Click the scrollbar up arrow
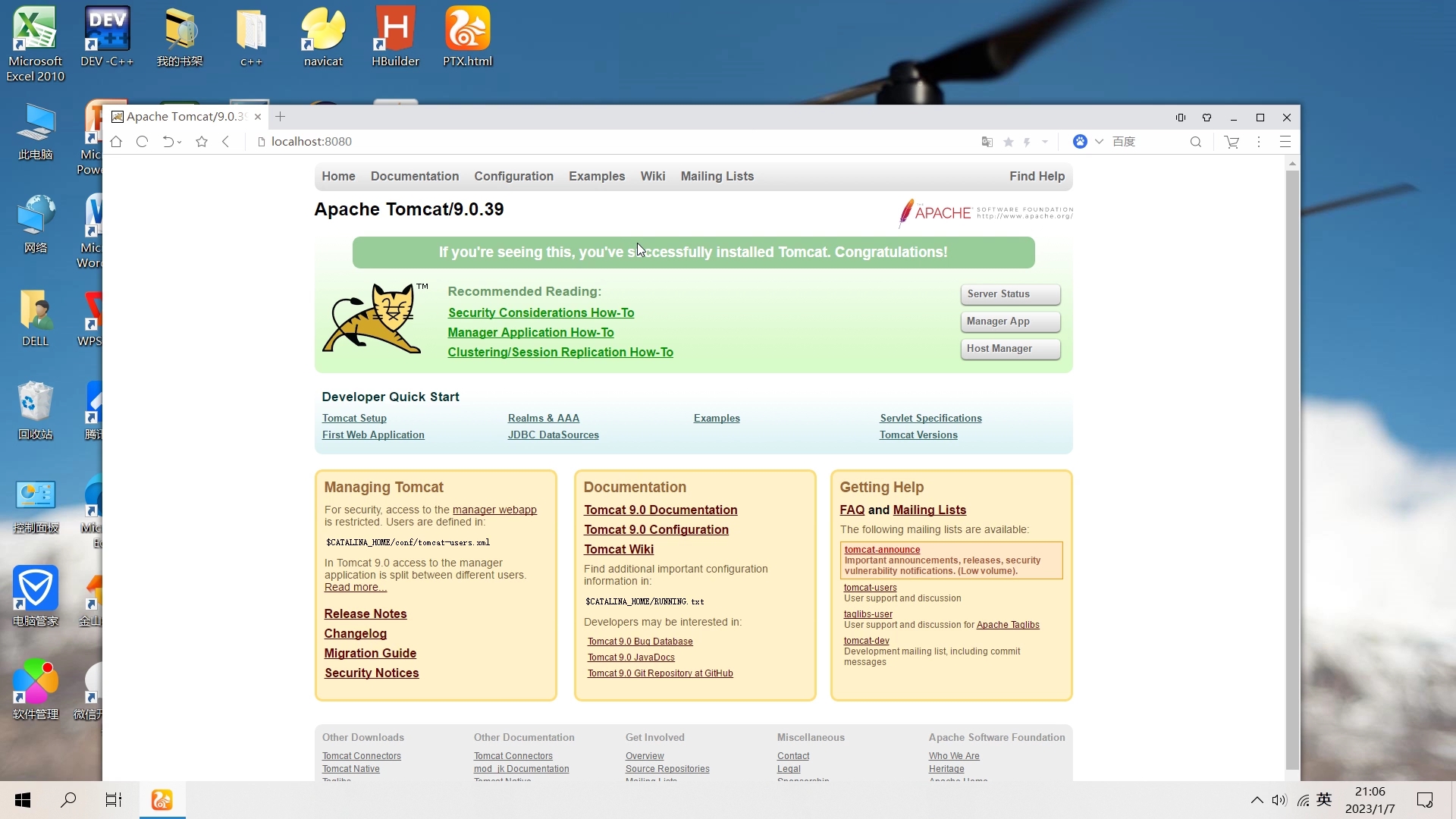This screenshot has height=819, width=1456. pyautogui.click(x=1293, y=164)
